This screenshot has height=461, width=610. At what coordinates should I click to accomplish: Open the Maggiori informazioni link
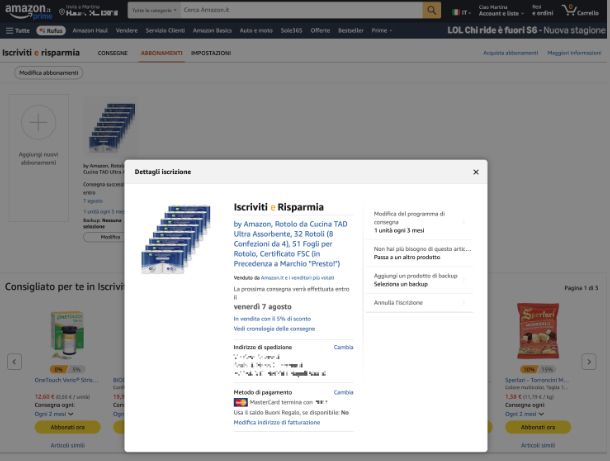574,53
